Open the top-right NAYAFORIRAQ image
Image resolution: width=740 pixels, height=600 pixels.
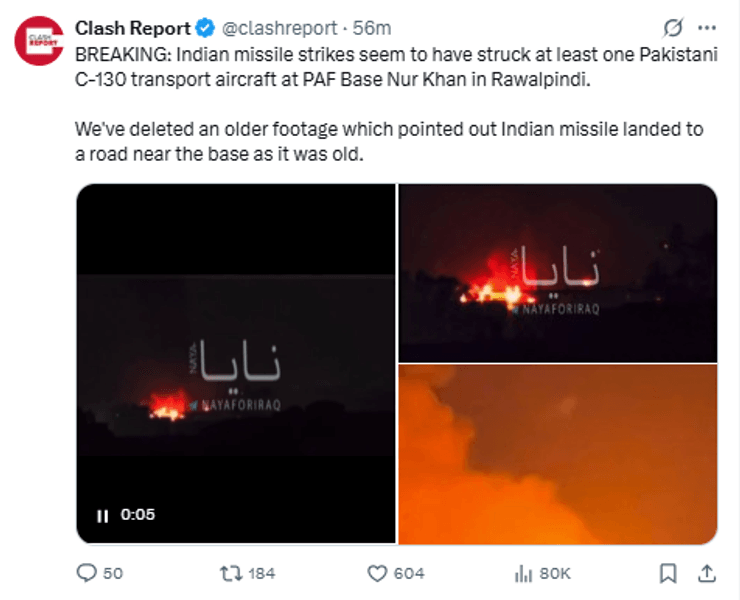pyautogui.click(x=558, y=273)
